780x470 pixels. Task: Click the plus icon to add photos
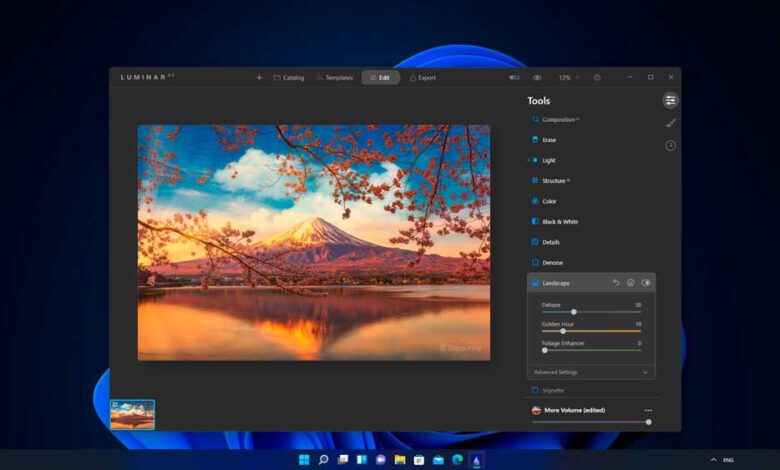coord(259,77)
